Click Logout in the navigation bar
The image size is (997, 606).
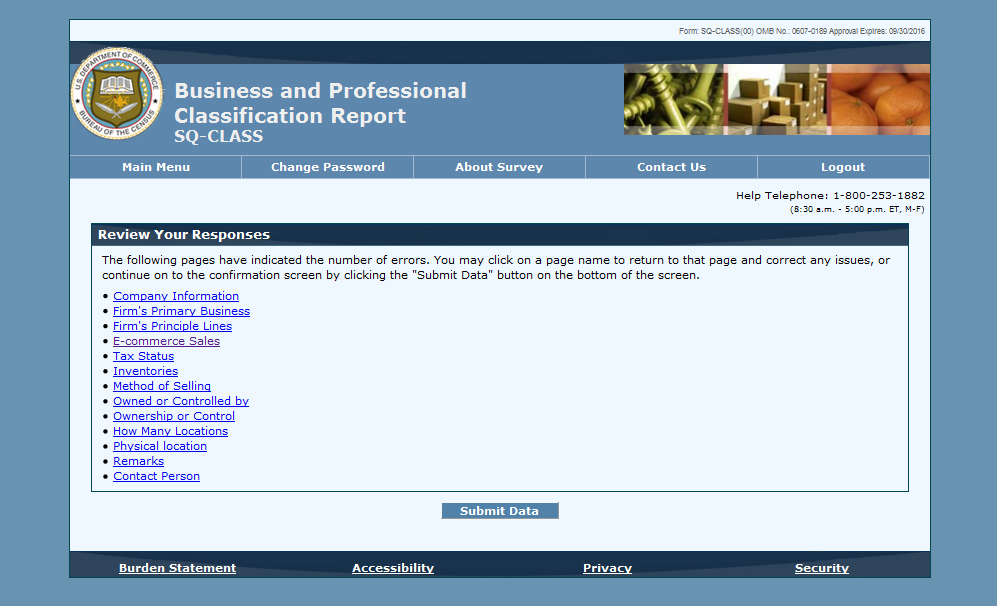[x=842, y=167]
